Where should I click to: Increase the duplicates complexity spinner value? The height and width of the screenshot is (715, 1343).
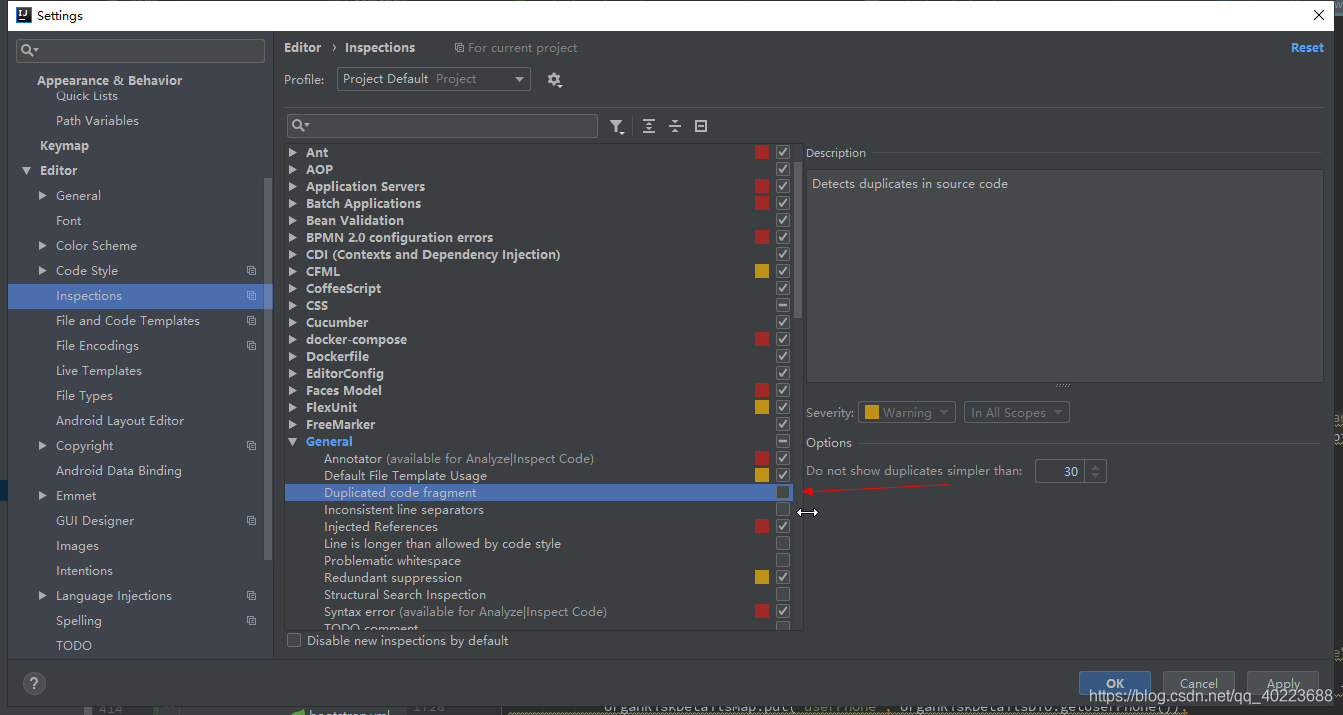(x=1096, y=466)
